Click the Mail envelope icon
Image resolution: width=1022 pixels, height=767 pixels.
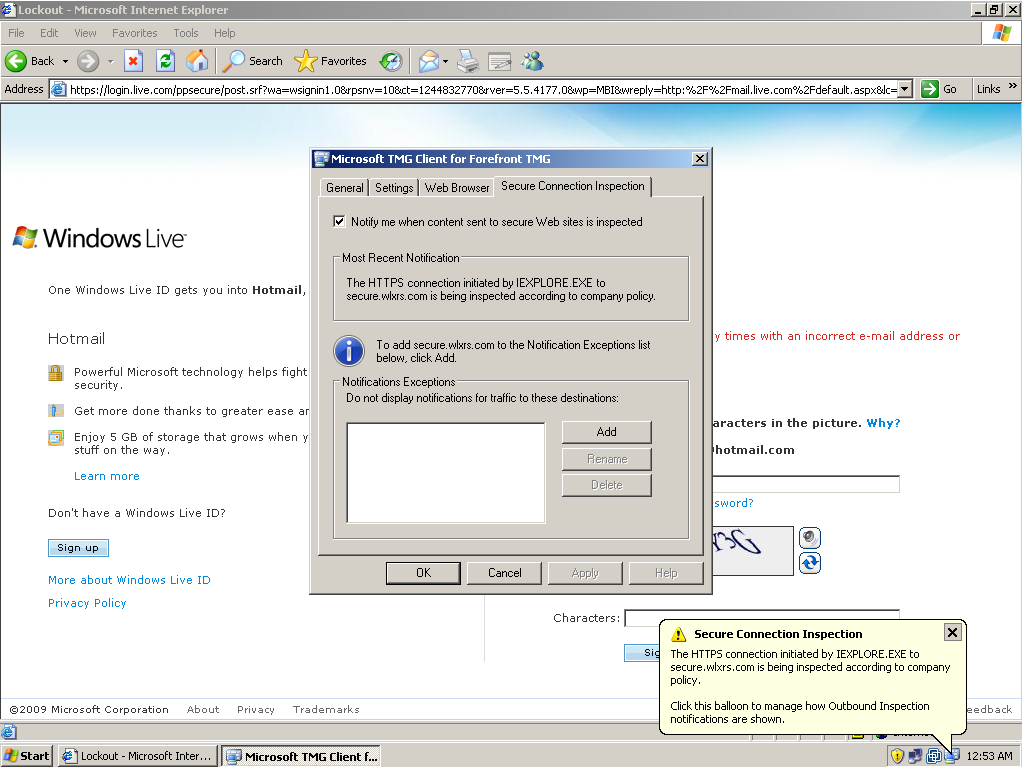(x=428, y=61)
